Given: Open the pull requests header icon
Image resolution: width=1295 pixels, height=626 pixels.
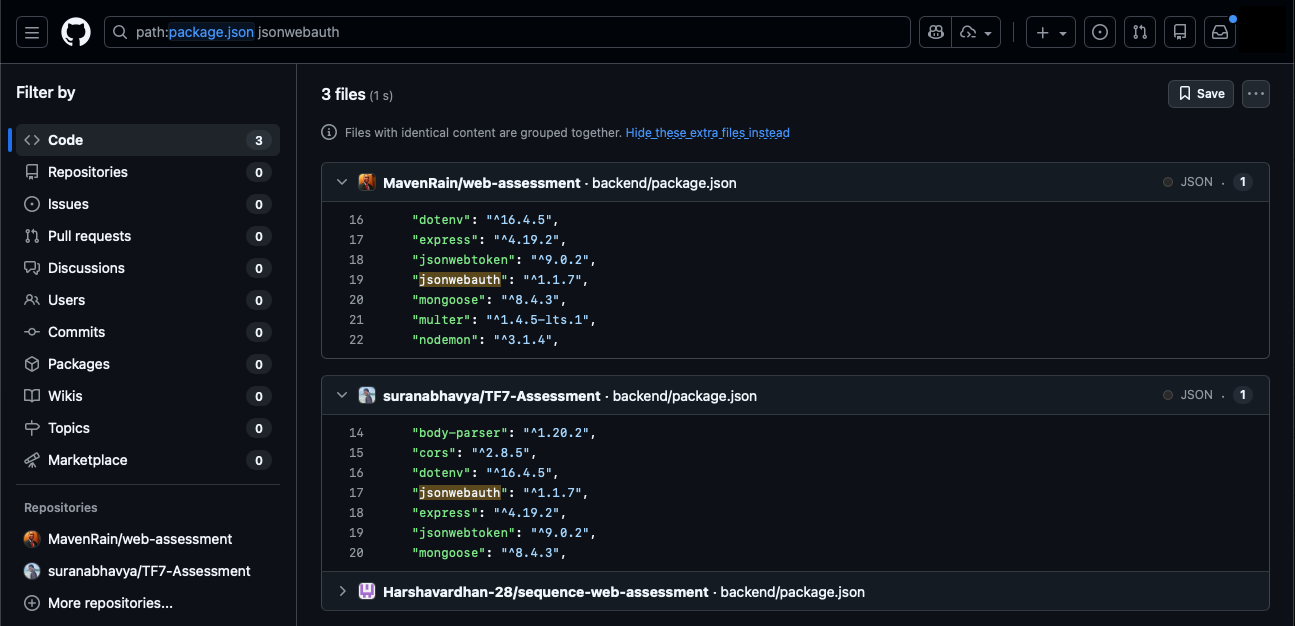Looking at the screenshot, I should coord(1140,32).
